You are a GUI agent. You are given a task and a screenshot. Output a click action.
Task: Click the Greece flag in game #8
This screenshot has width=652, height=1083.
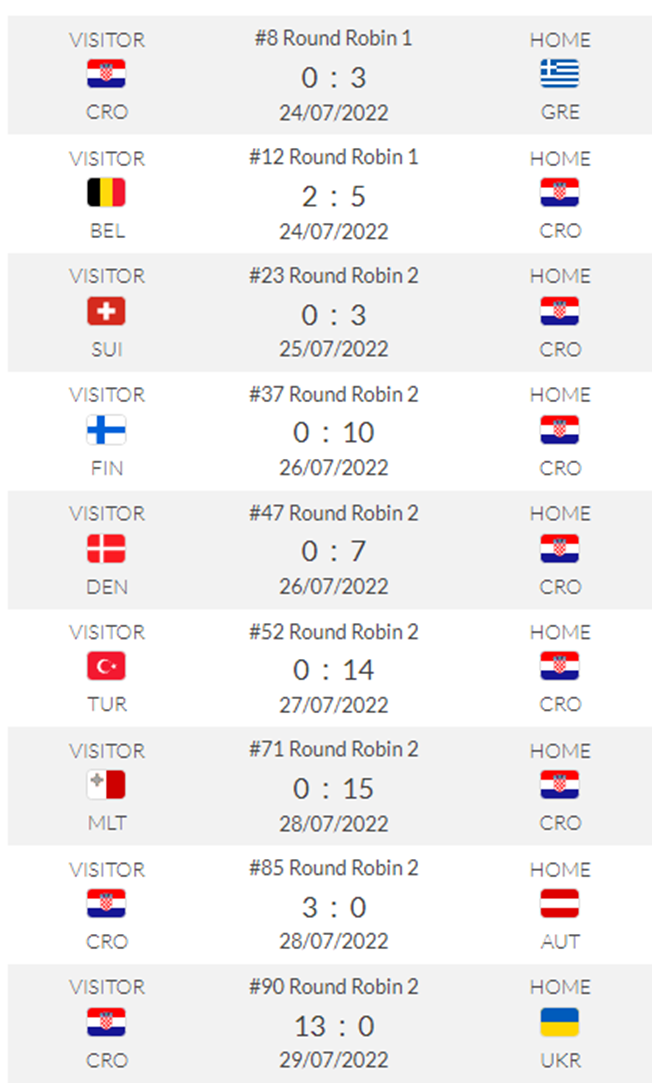pyautogui.click(x=559, y=74)
